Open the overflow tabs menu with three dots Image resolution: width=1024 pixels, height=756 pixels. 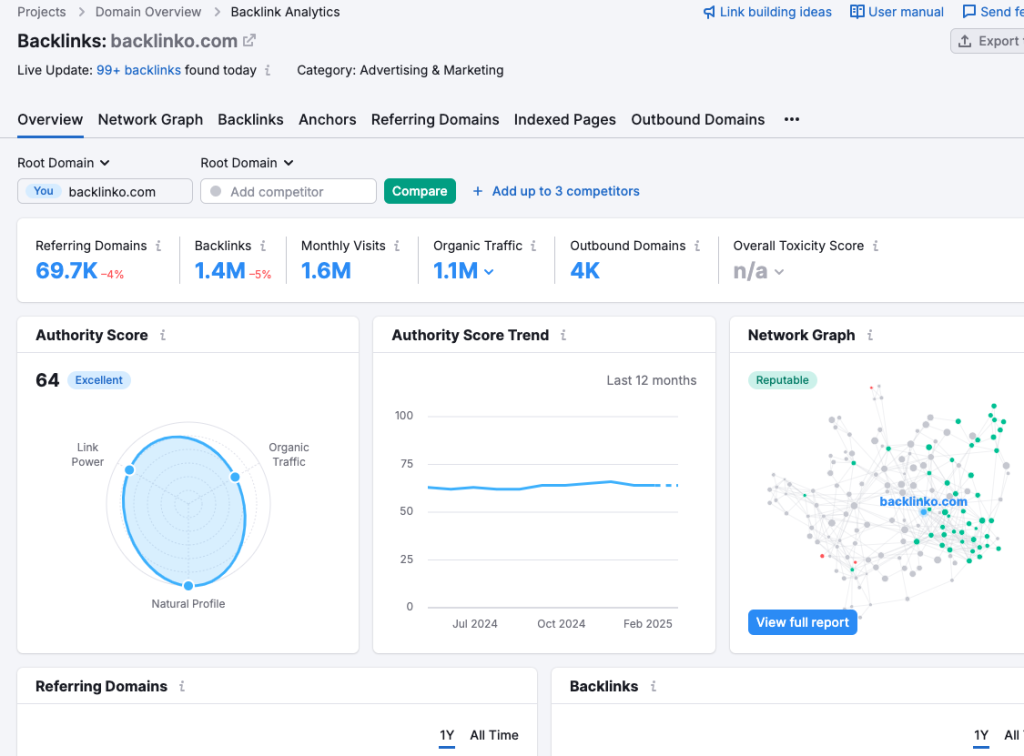click(791, 119)
